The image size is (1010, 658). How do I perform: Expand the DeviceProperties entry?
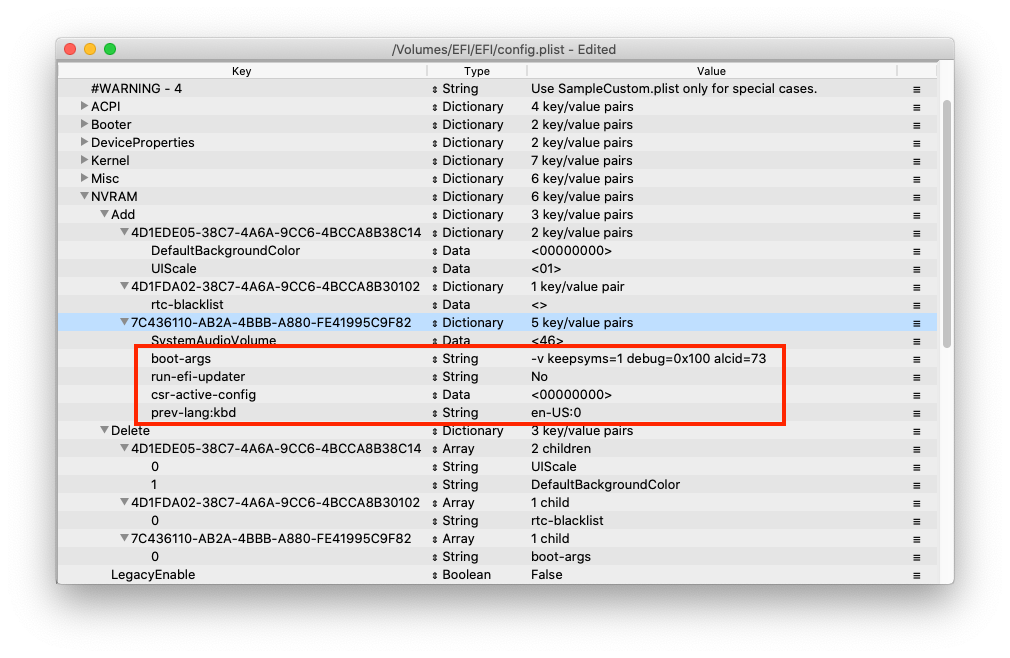[85, 143]
